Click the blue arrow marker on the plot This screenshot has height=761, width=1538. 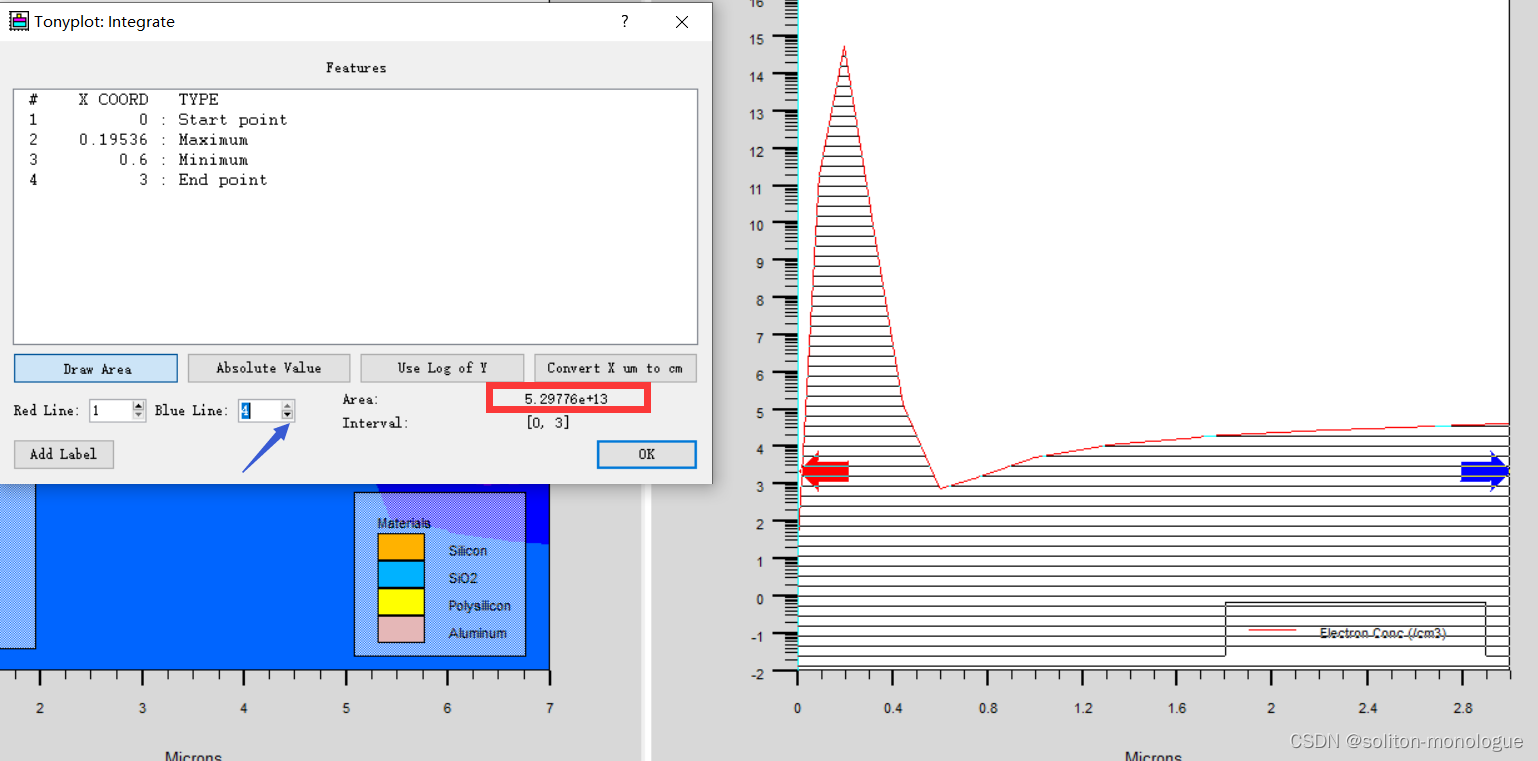coord(1486,470)
